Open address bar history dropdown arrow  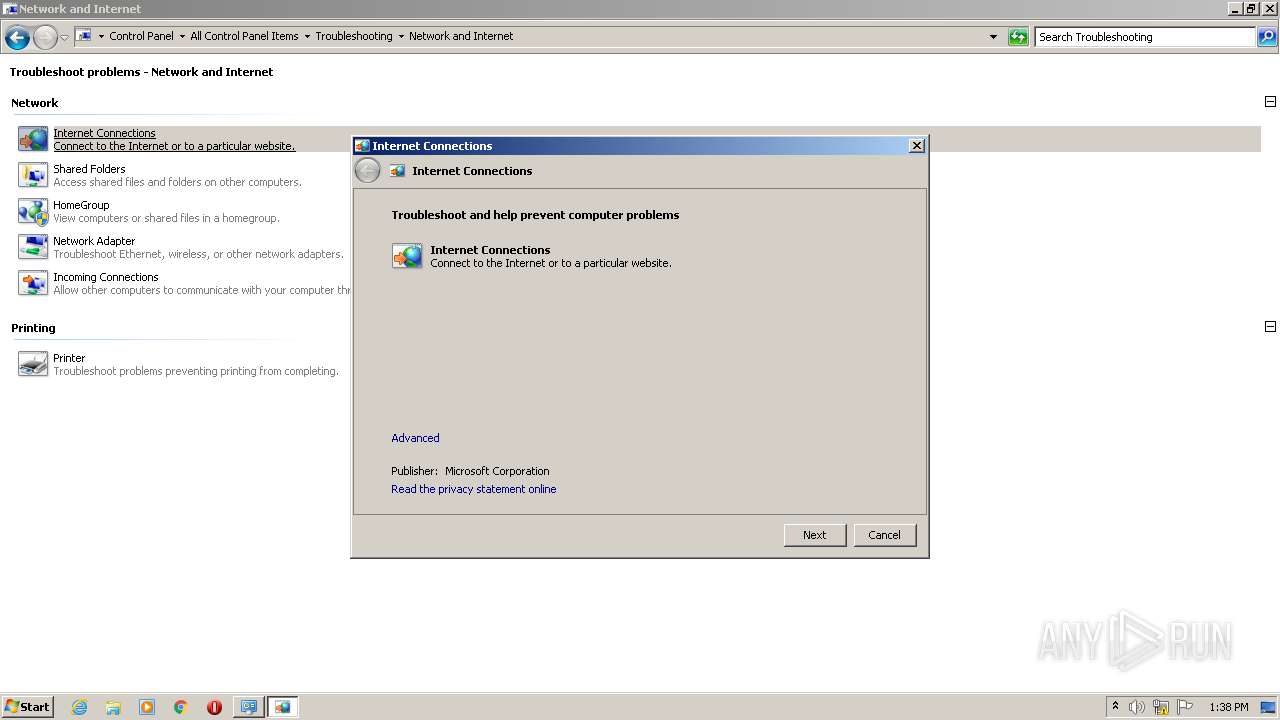[993, 37]
